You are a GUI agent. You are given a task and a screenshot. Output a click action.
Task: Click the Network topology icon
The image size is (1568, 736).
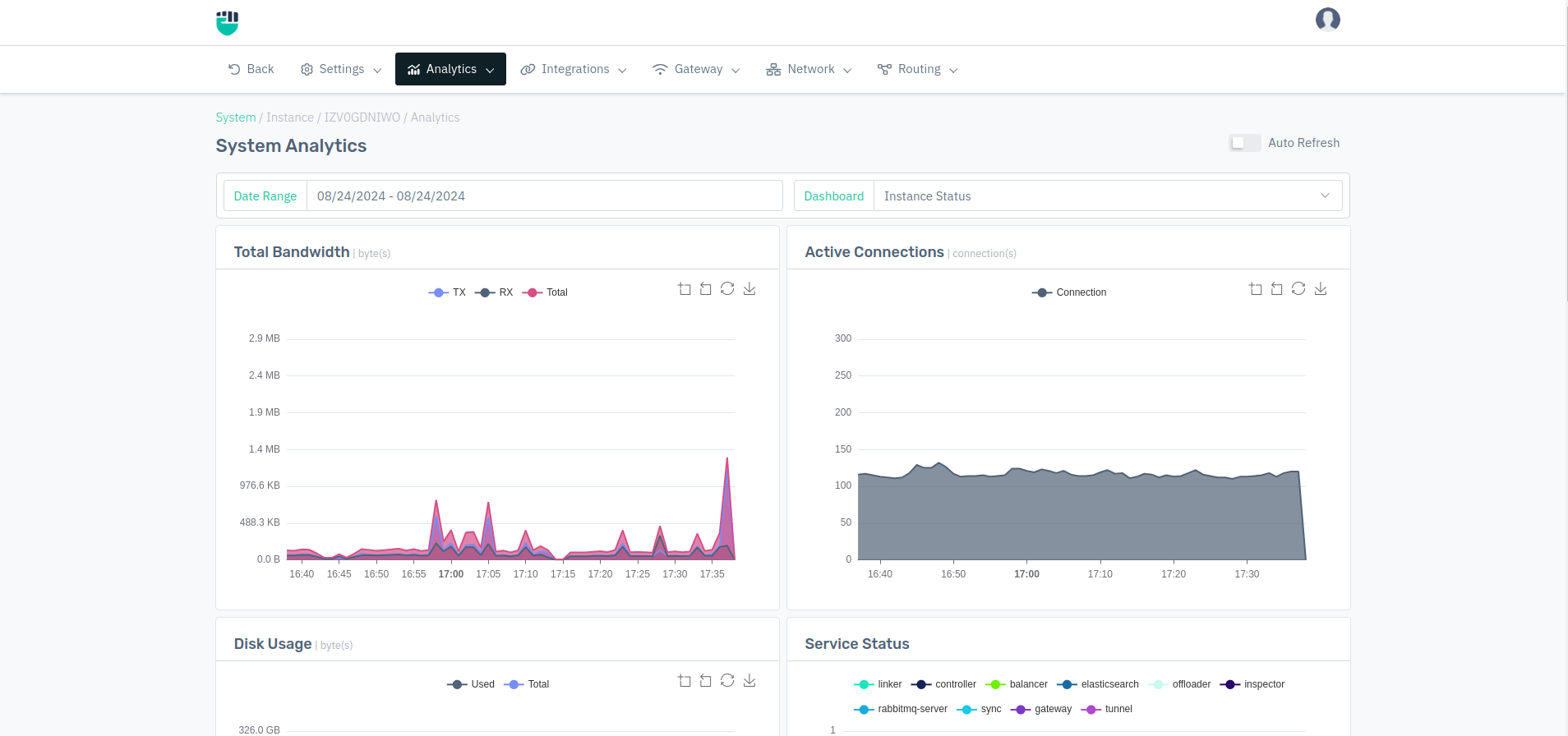click(773, 70)
